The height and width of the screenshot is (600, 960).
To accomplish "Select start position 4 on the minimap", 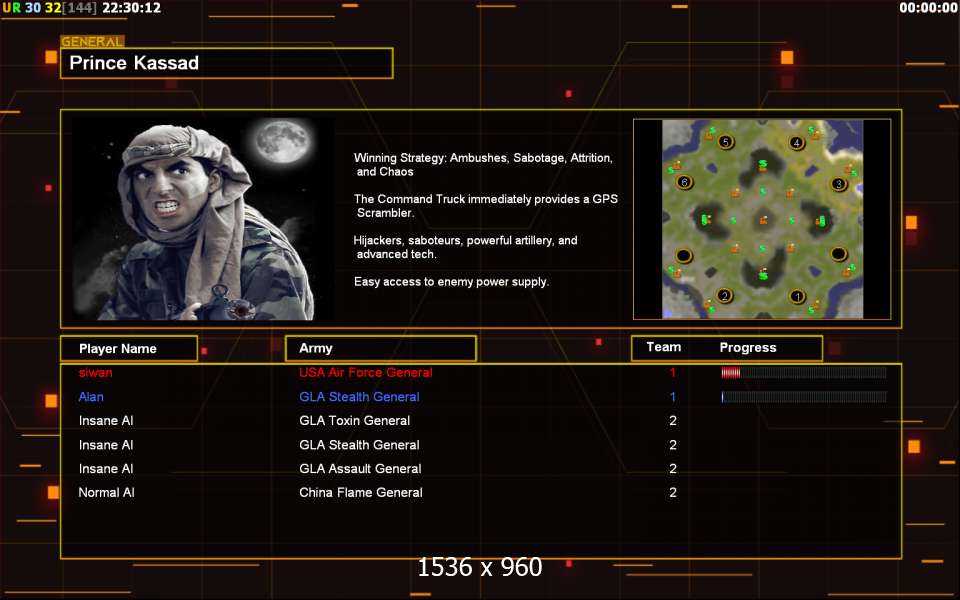I will pyautogui.click(x=796, y=143).
